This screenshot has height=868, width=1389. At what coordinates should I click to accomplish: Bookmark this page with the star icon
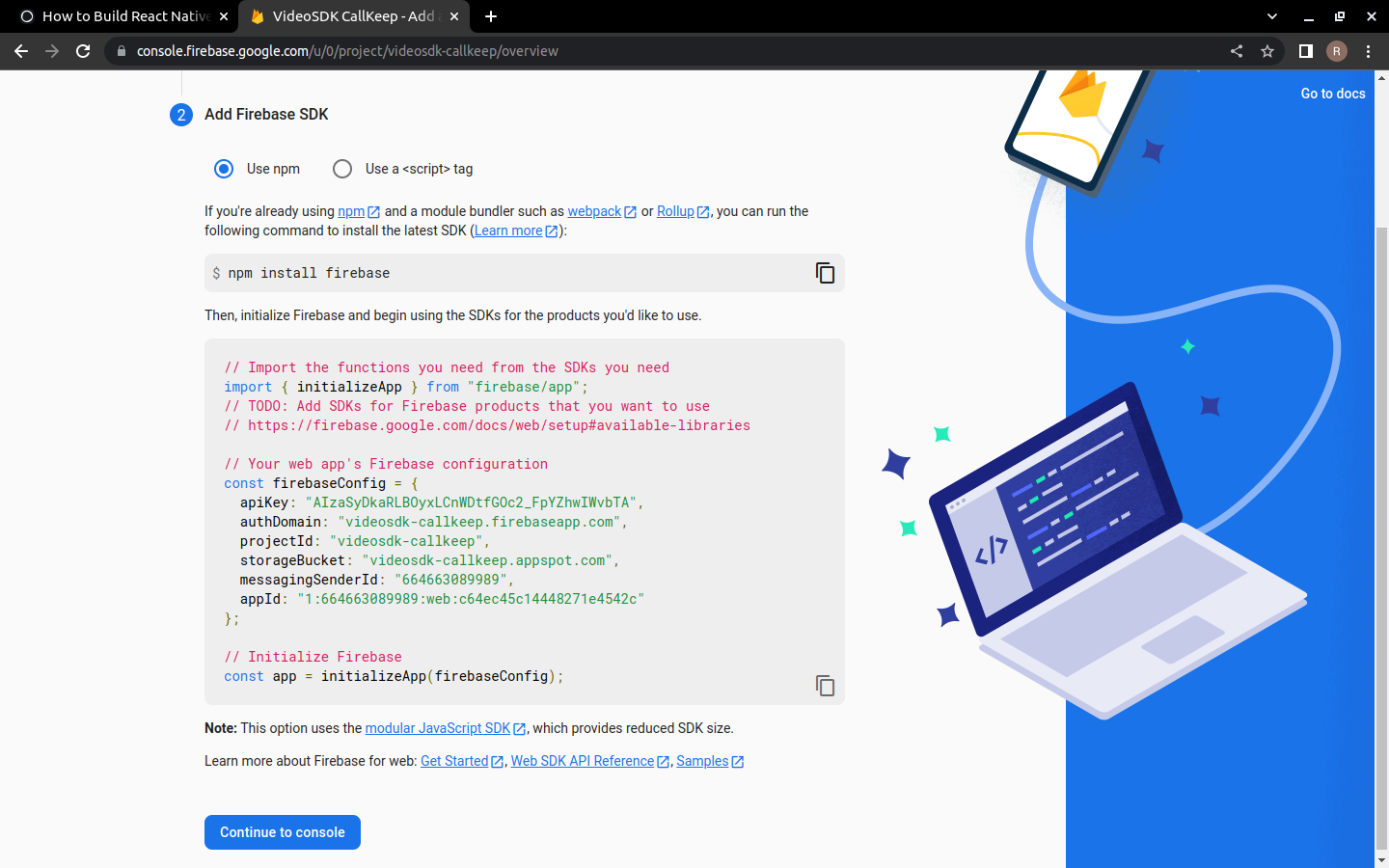click(x=1267, y=51)
